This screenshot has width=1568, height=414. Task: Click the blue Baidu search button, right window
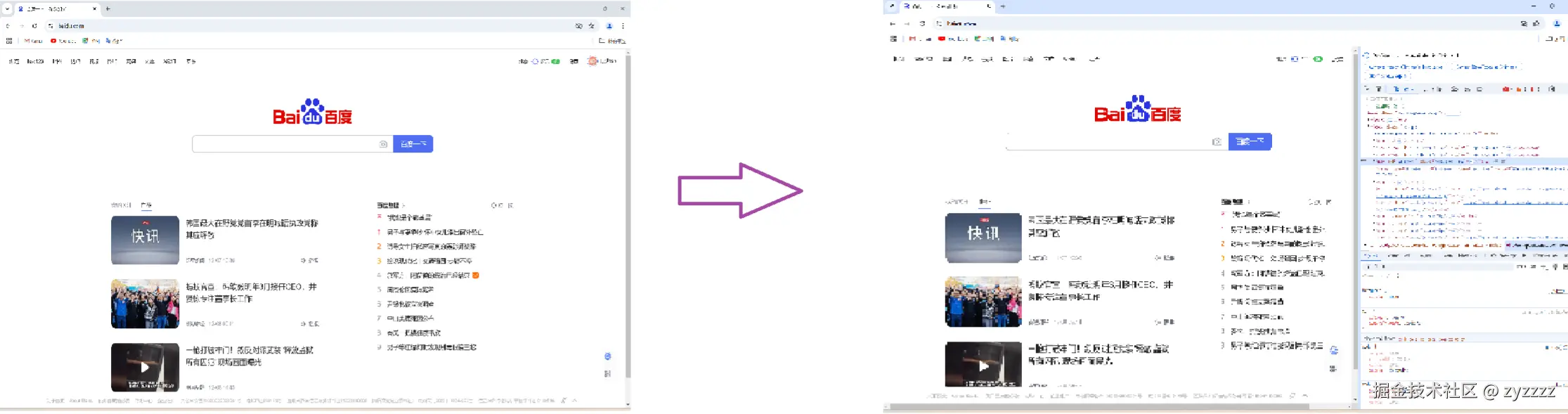coord(1250,141)
